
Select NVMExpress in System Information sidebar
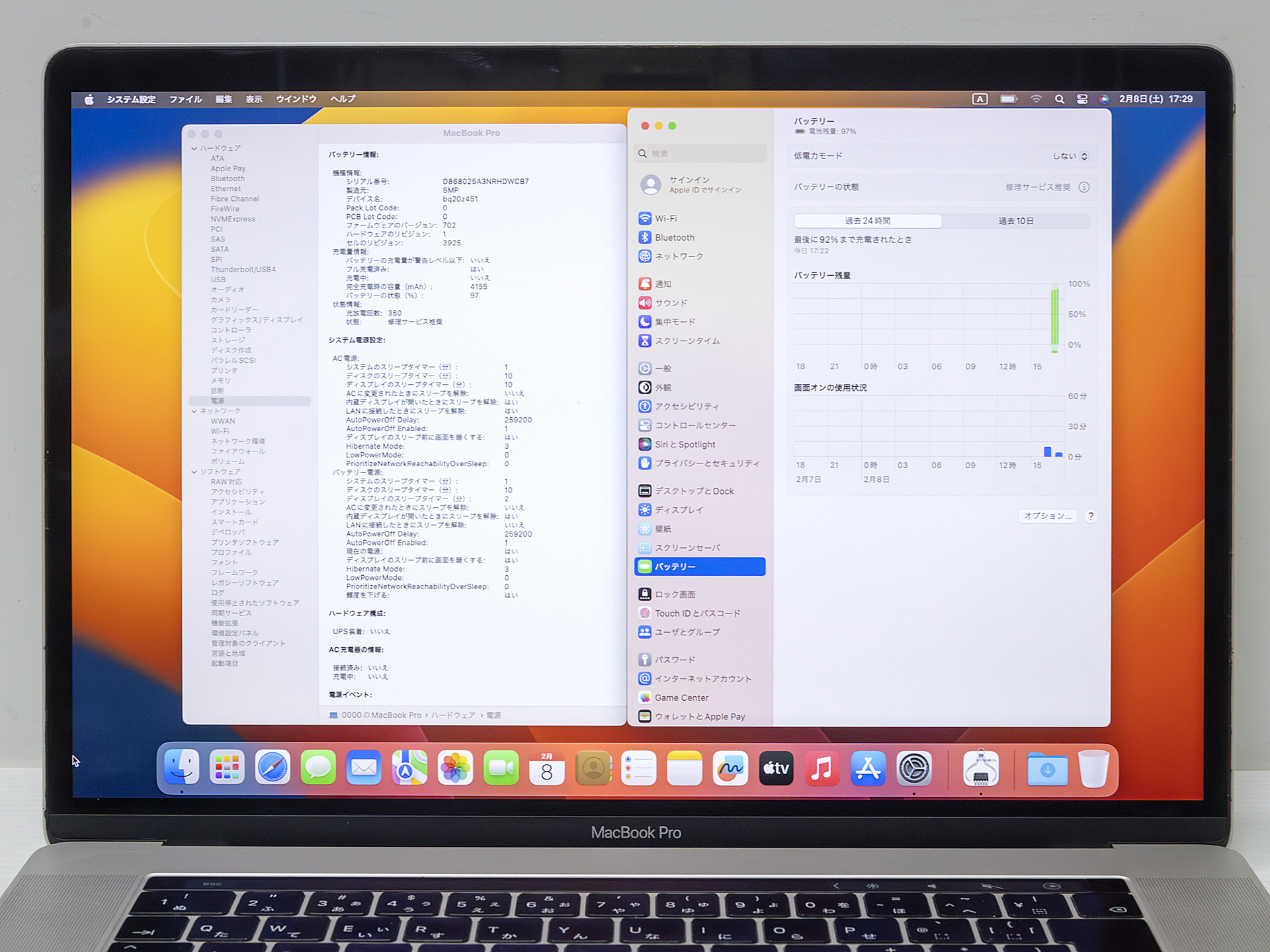233,219
